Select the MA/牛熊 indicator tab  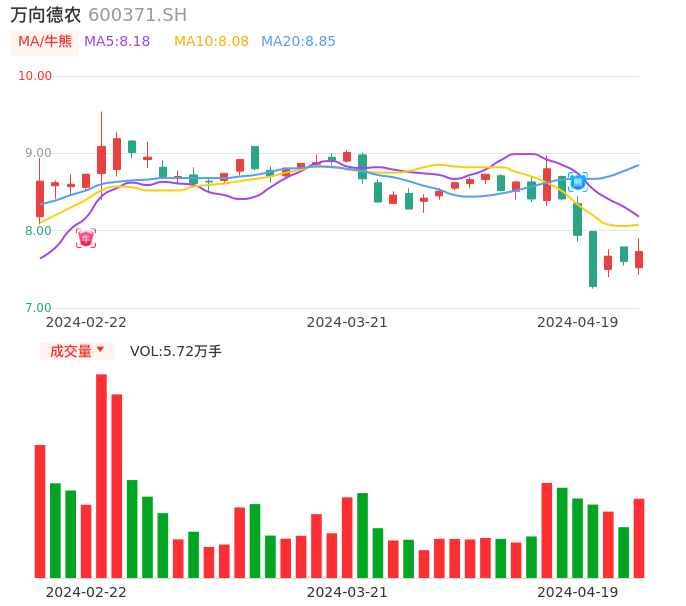click(45, 42)
